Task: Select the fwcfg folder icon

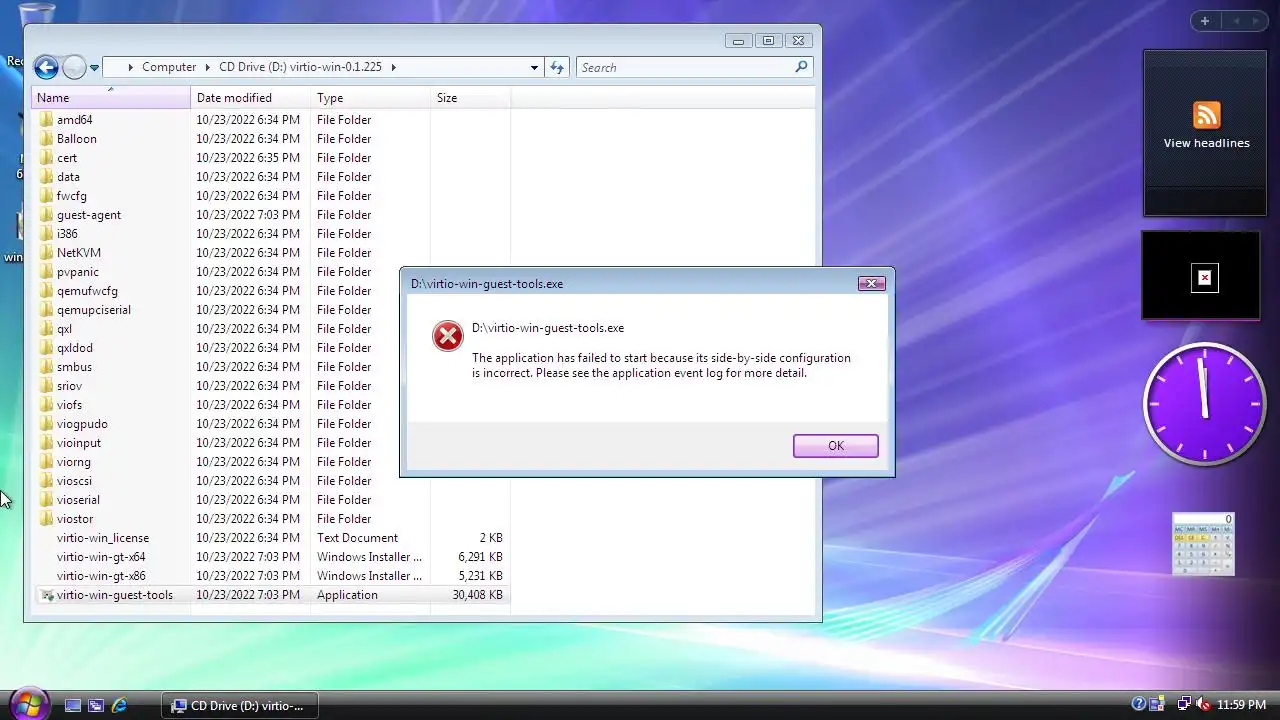Action: pyautogui.click(x=46, y=195)
